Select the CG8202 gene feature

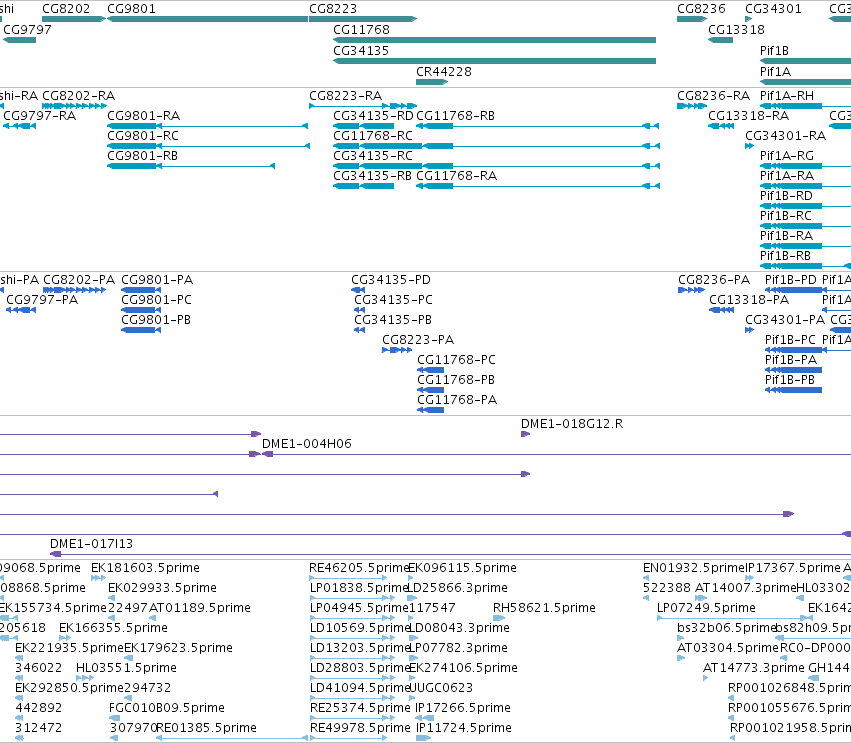click(74, 19)
